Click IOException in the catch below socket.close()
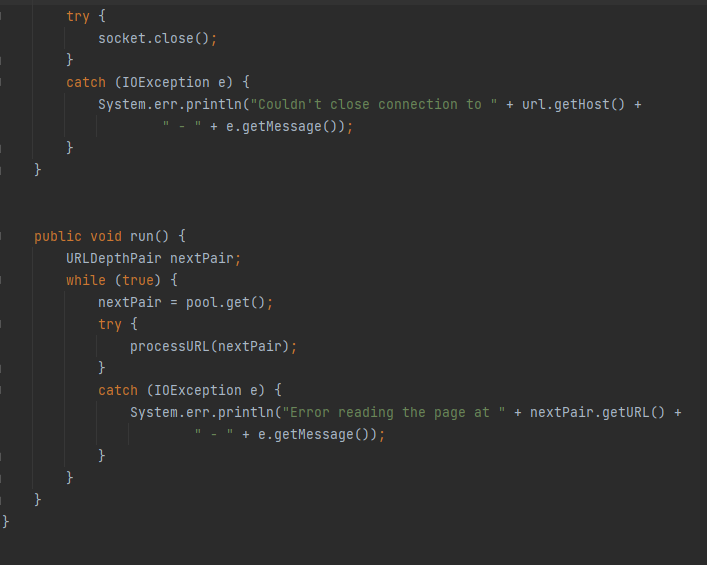This screenshot has height=565, width=707. click(165, 82)
